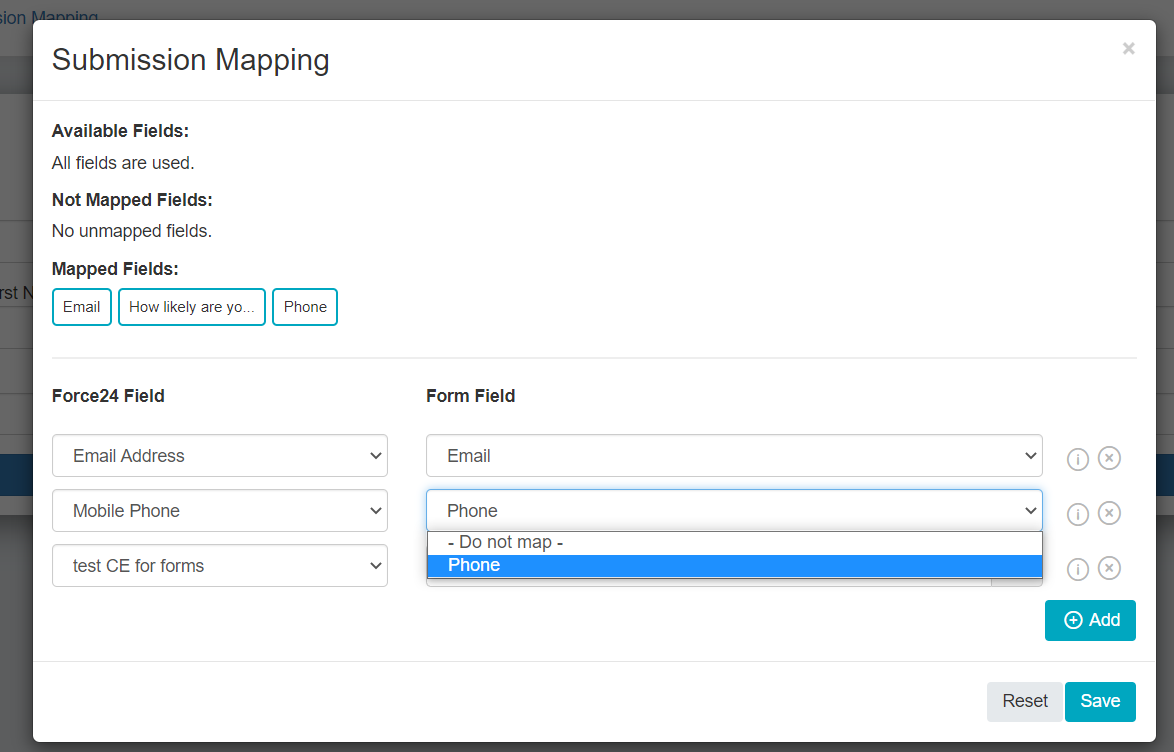
Task: Click the 'How likely are yo...' mapped tag
Action: [192, 307]
